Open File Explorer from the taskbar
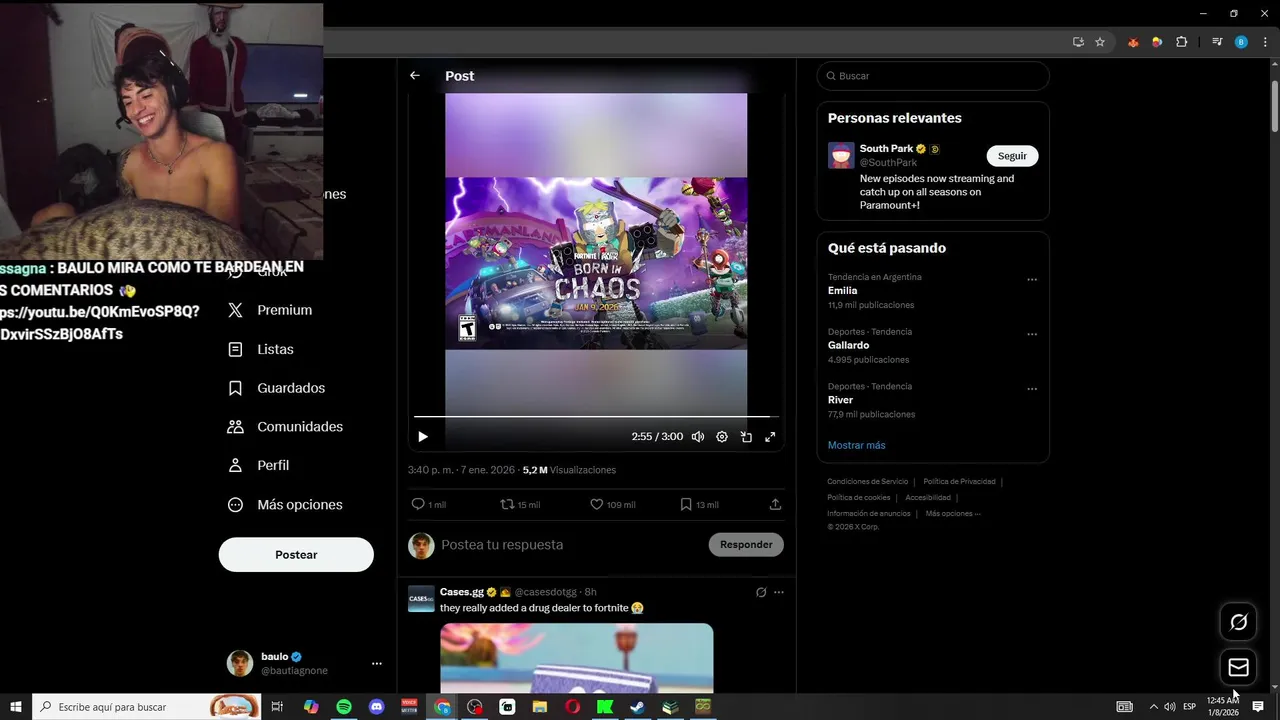The image size is (1280, 720). point(540,707)
